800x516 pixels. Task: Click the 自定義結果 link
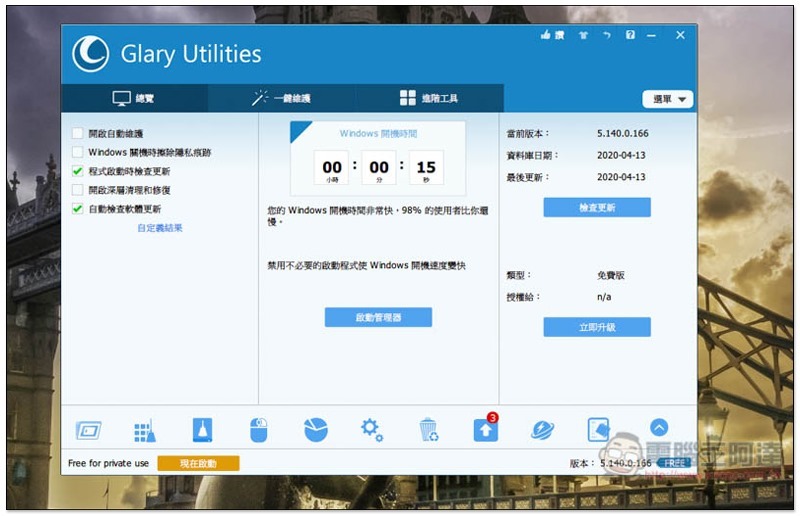pyautogui.click(x=160, y=228)
